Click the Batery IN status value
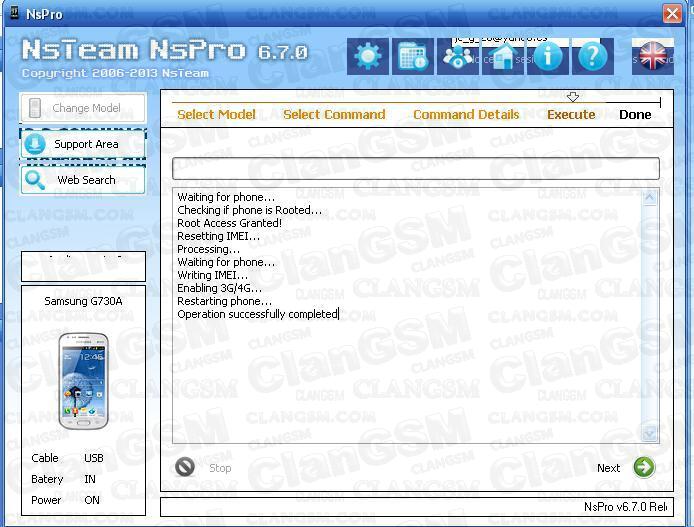The height and width of the screenshot is (527, 694). click(90, 479)
